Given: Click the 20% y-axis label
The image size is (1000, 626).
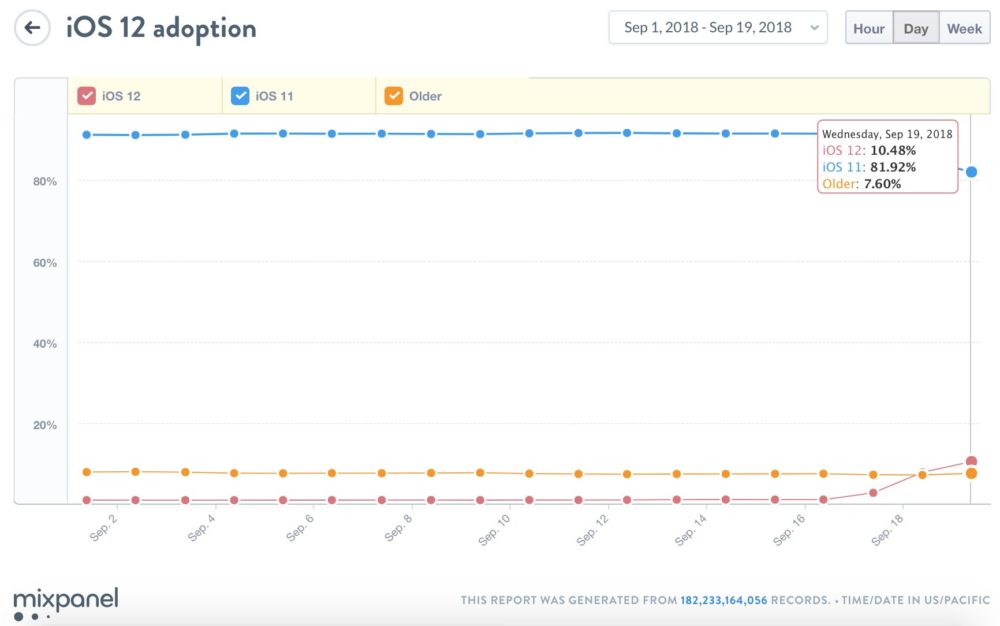Looking at the screenshot, I should pyautogui.click(x=45, y=425).
